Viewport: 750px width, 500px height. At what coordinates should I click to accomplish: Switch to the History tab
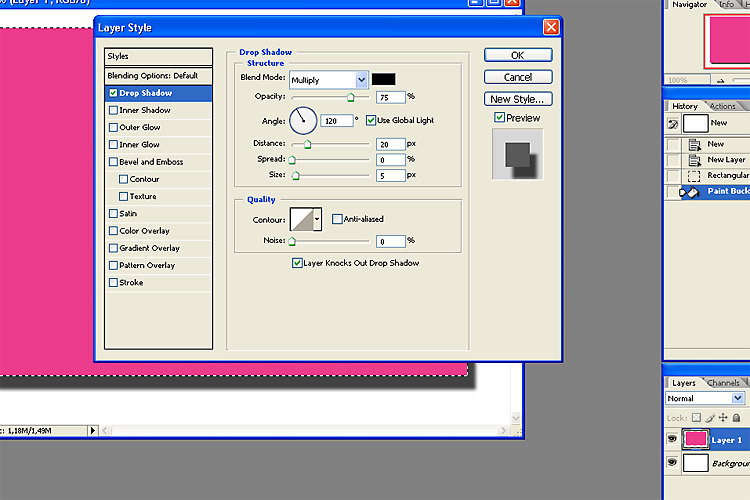click(684, 106)
